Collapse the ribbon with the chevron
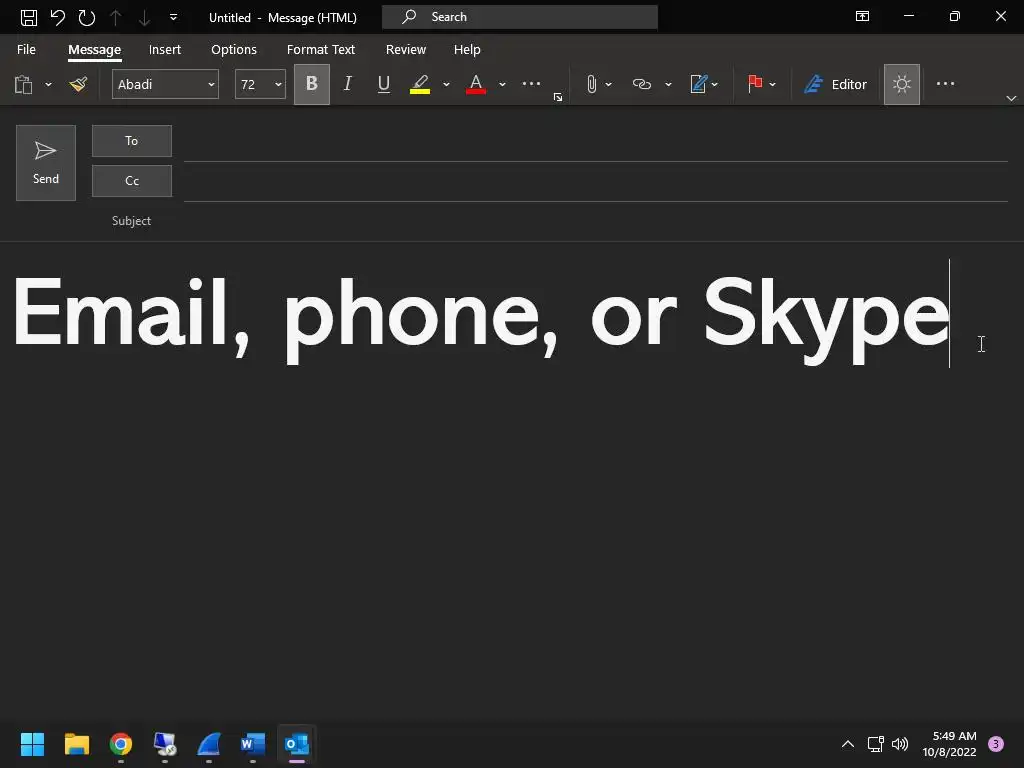 click(x=1011, y=98)
